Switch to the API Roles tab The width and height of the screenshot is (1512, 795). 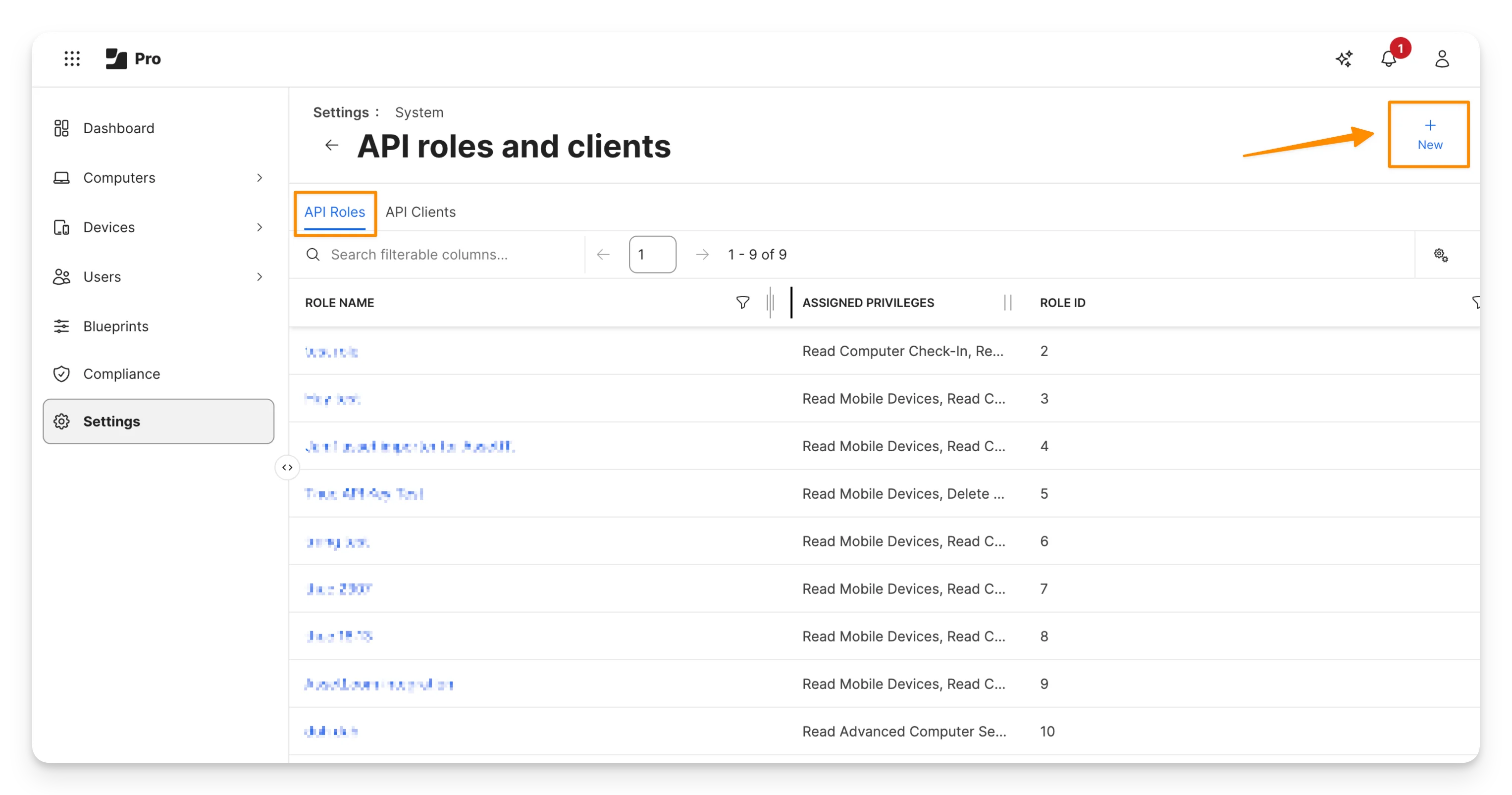(335, 212)
